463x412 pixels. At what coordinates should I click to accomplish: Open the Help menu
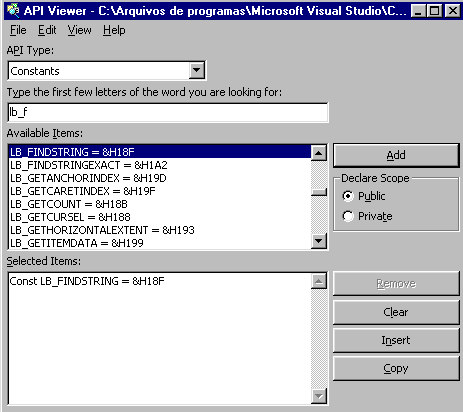114,30
